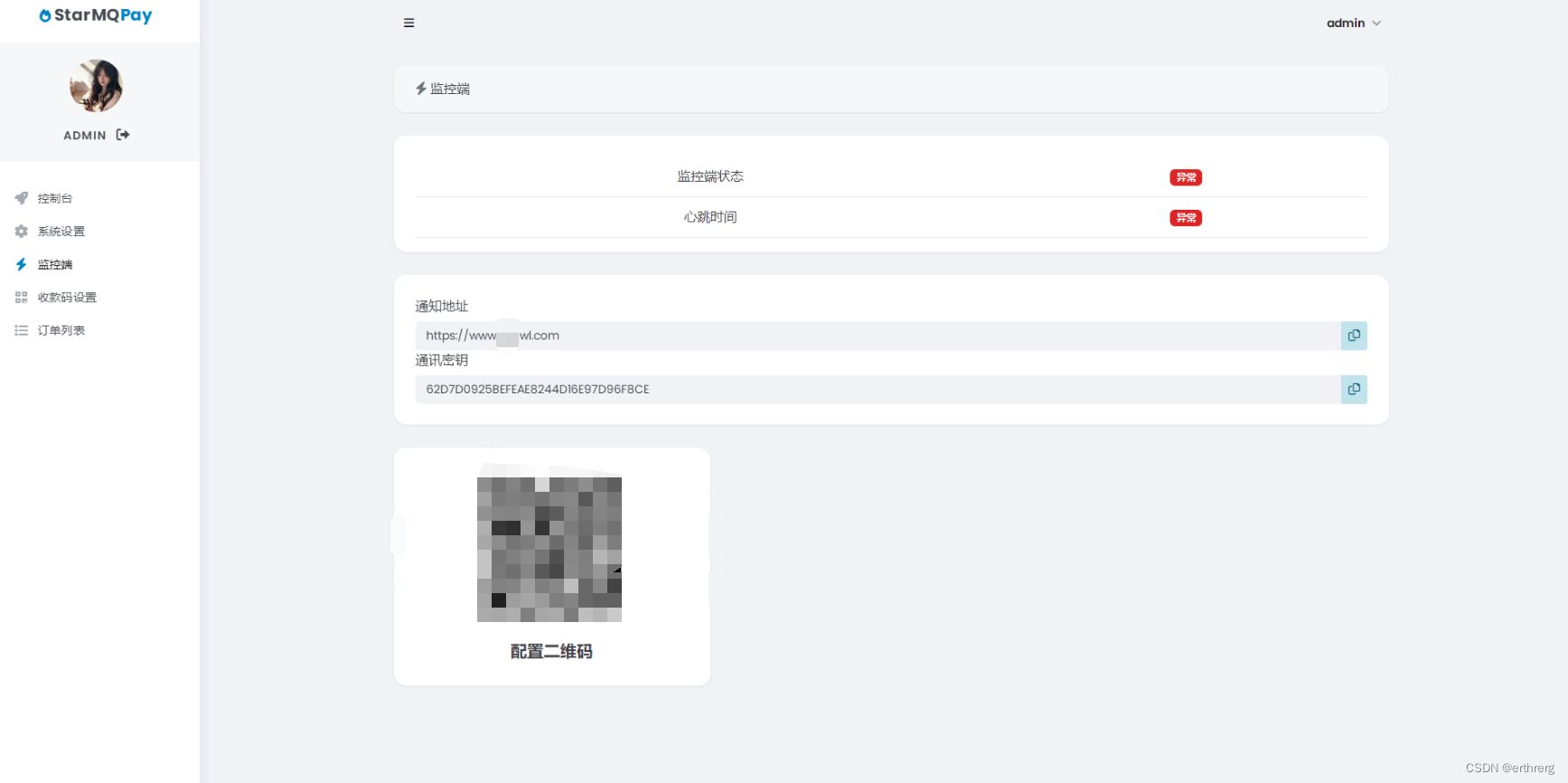
Task: Open 订单列表 in the sidebar
Action: pos(61,331)
